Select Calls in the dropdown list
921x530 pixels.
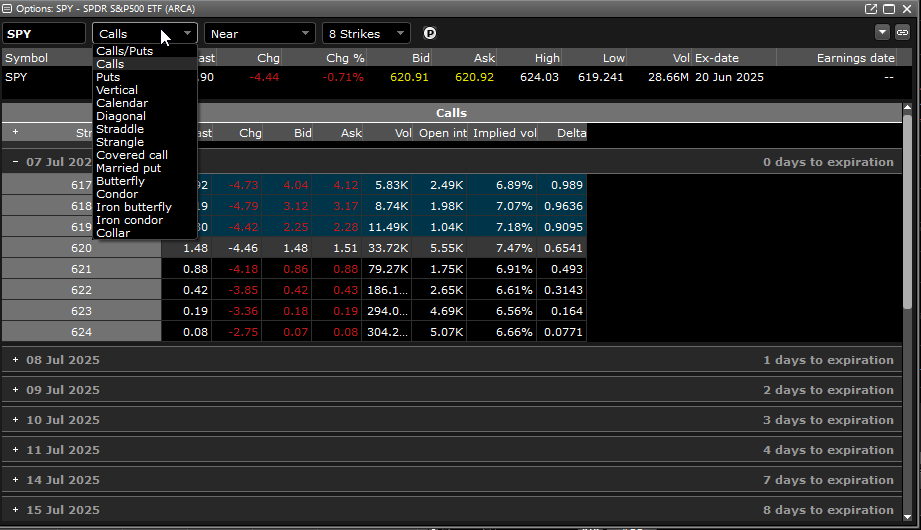[x=145, y=64]
